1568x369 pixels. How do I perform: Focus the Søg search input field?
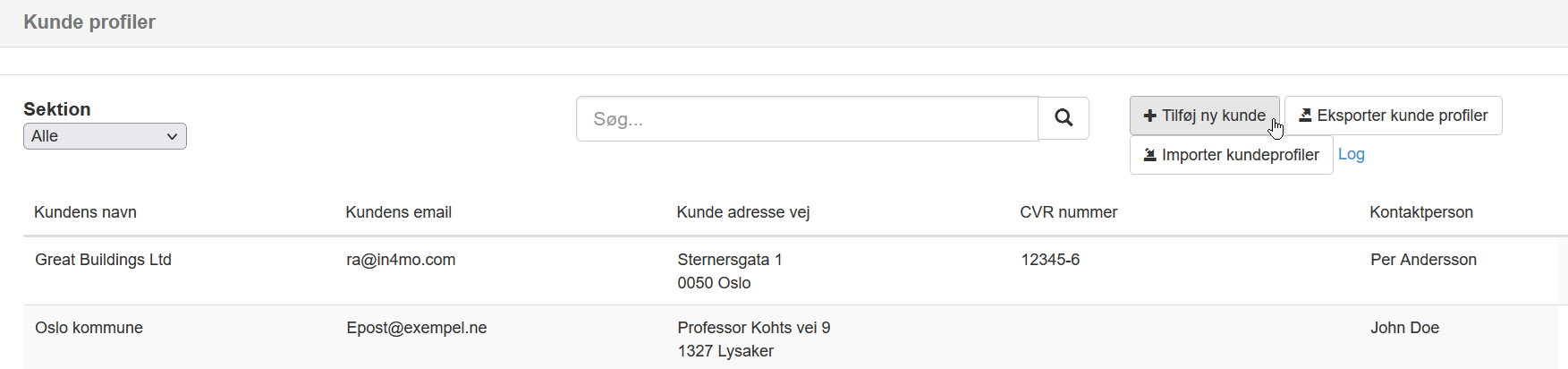point(807,119)
